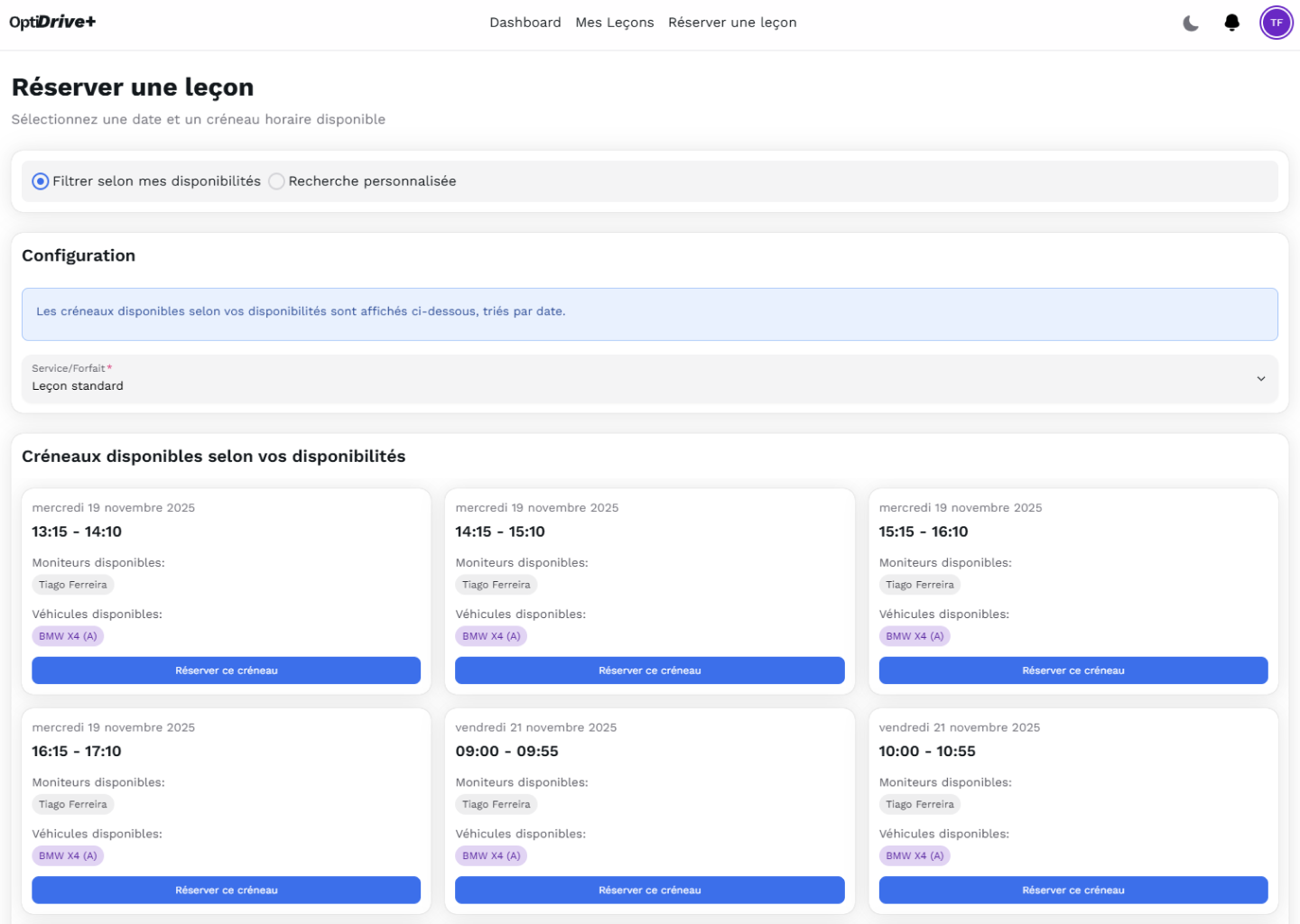Expand the 'Leçon standard' selection chevron

[x=1260, y=379]
